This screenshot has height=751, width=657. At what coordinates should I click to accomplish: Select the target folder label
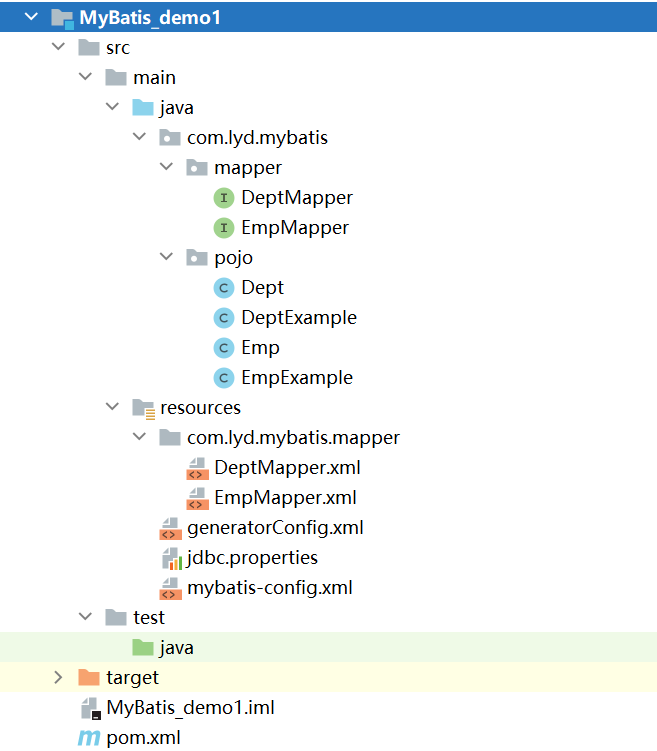point(132,678)
